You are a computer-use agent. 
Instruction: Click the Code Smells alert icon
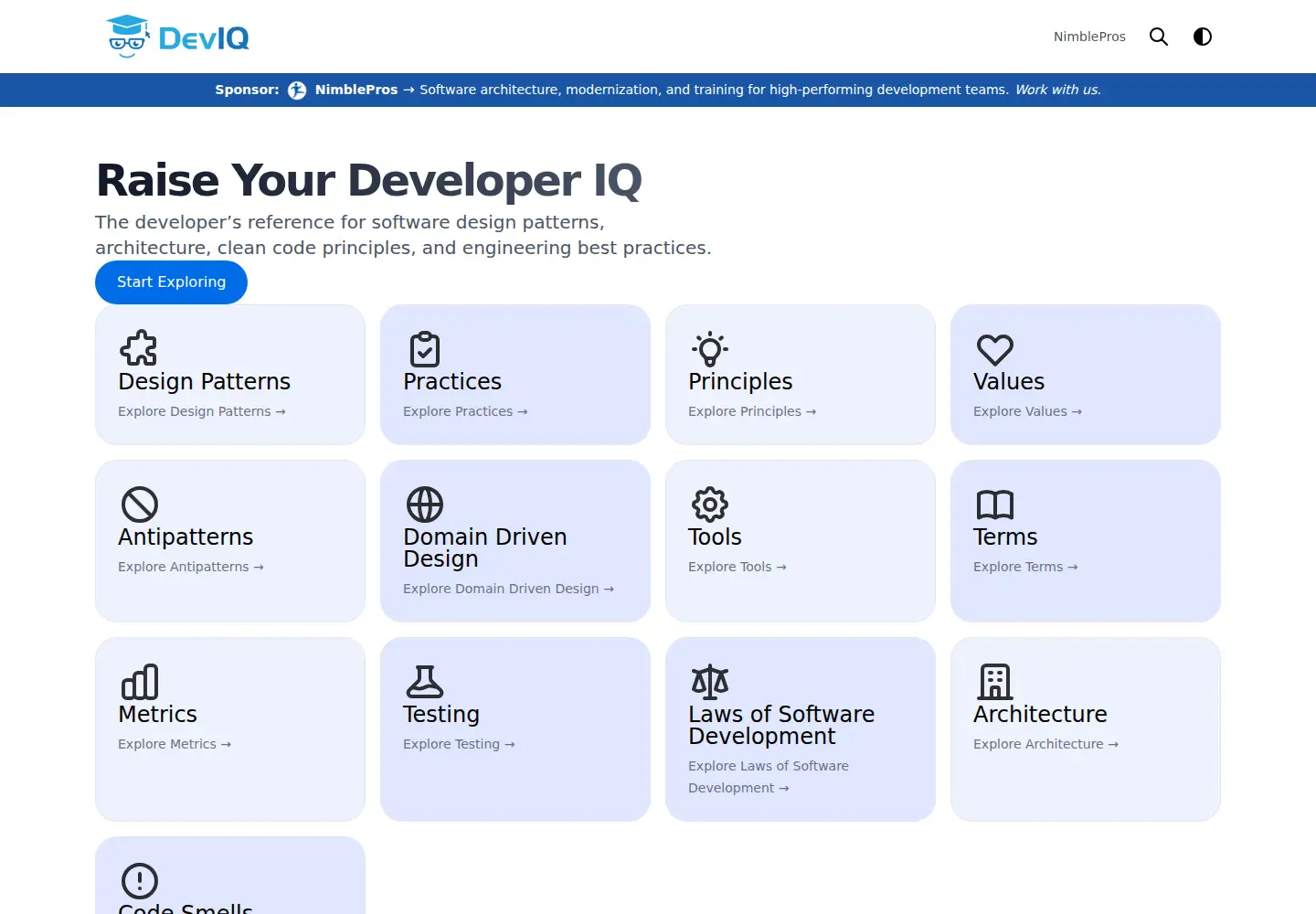pos(139,880)
